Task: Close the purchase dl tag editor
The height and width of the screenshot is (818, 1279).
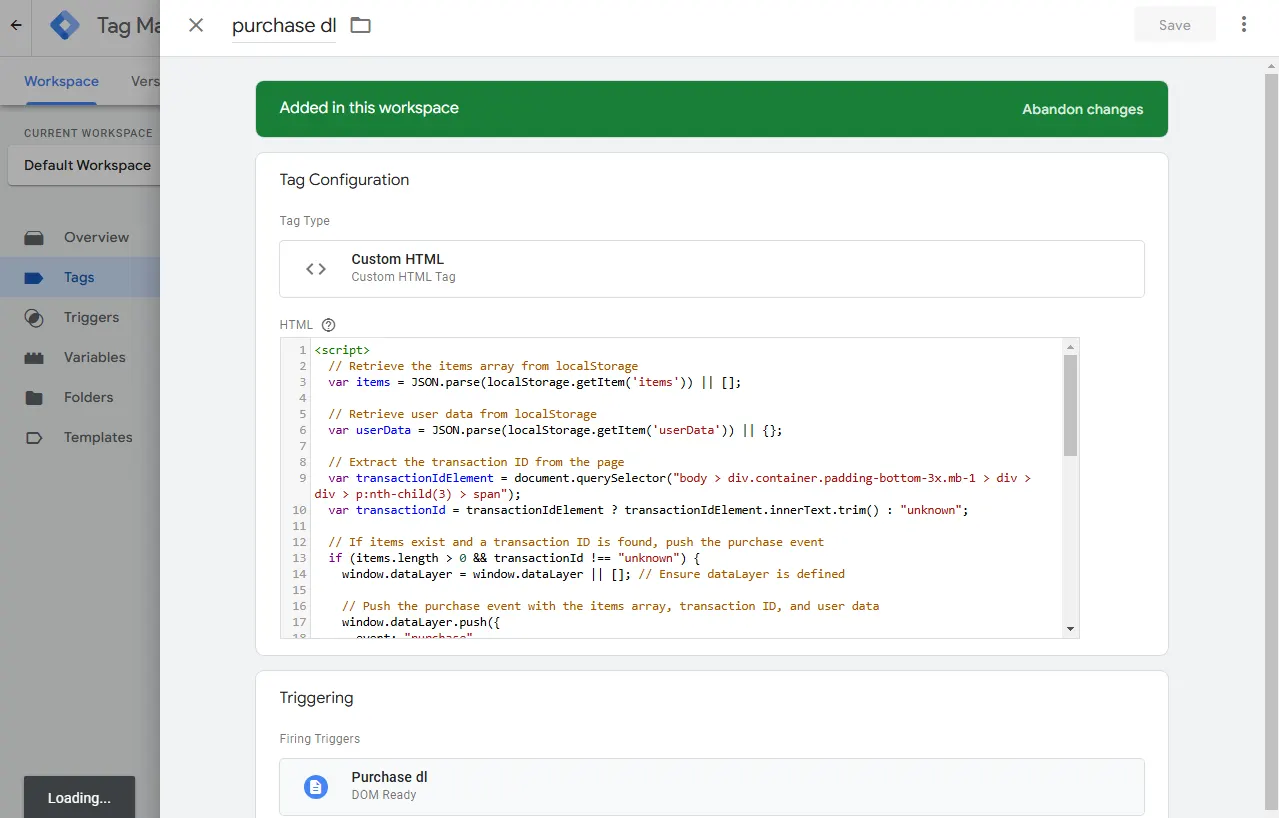Action: pos(196,25)
